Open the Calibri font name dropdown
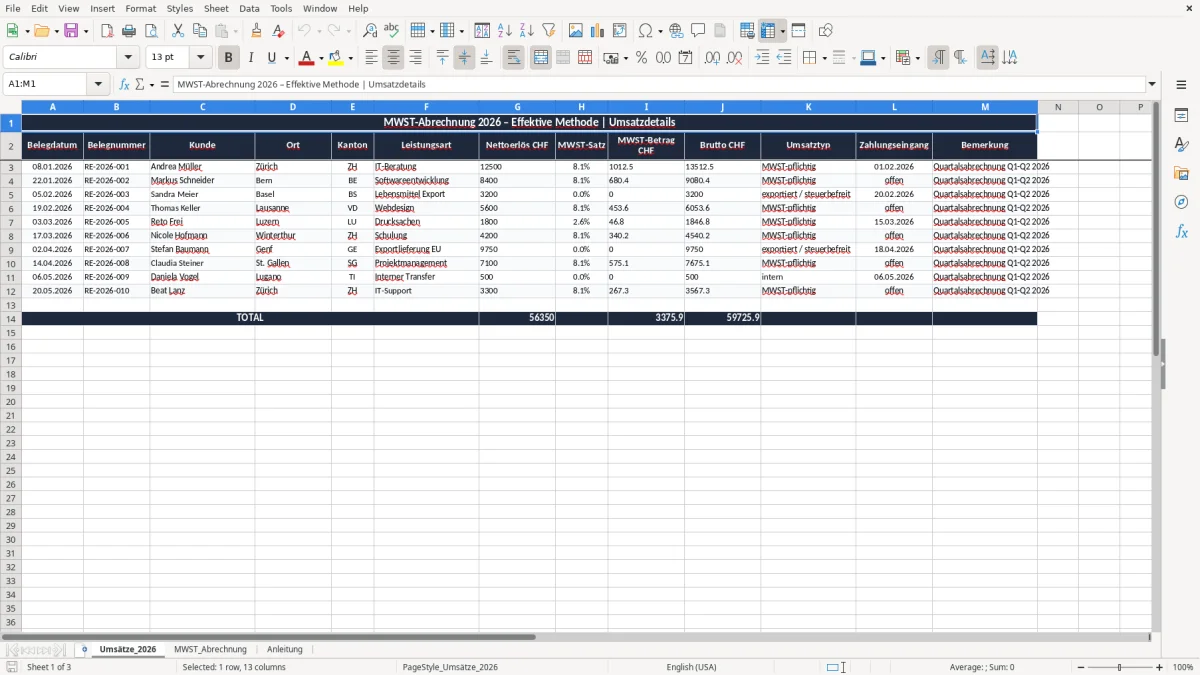This screenshot has width=1200, height=675. tap(128, 58)
